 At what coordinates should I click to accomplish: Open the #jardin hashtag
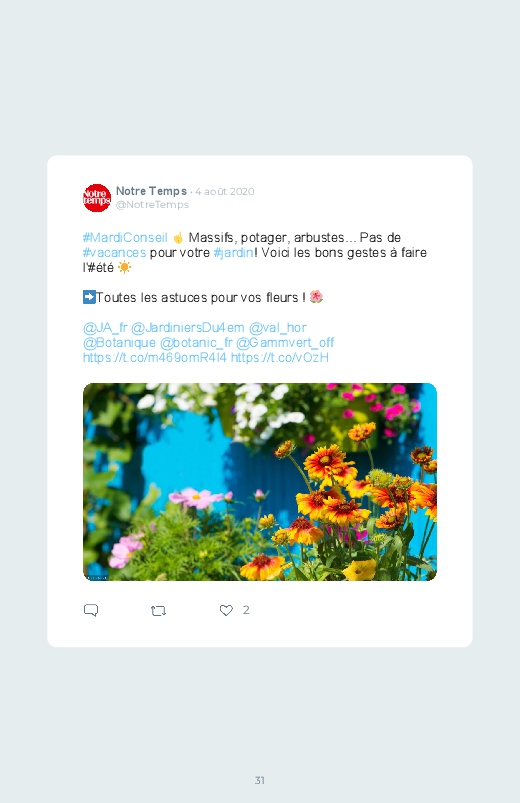234,252
